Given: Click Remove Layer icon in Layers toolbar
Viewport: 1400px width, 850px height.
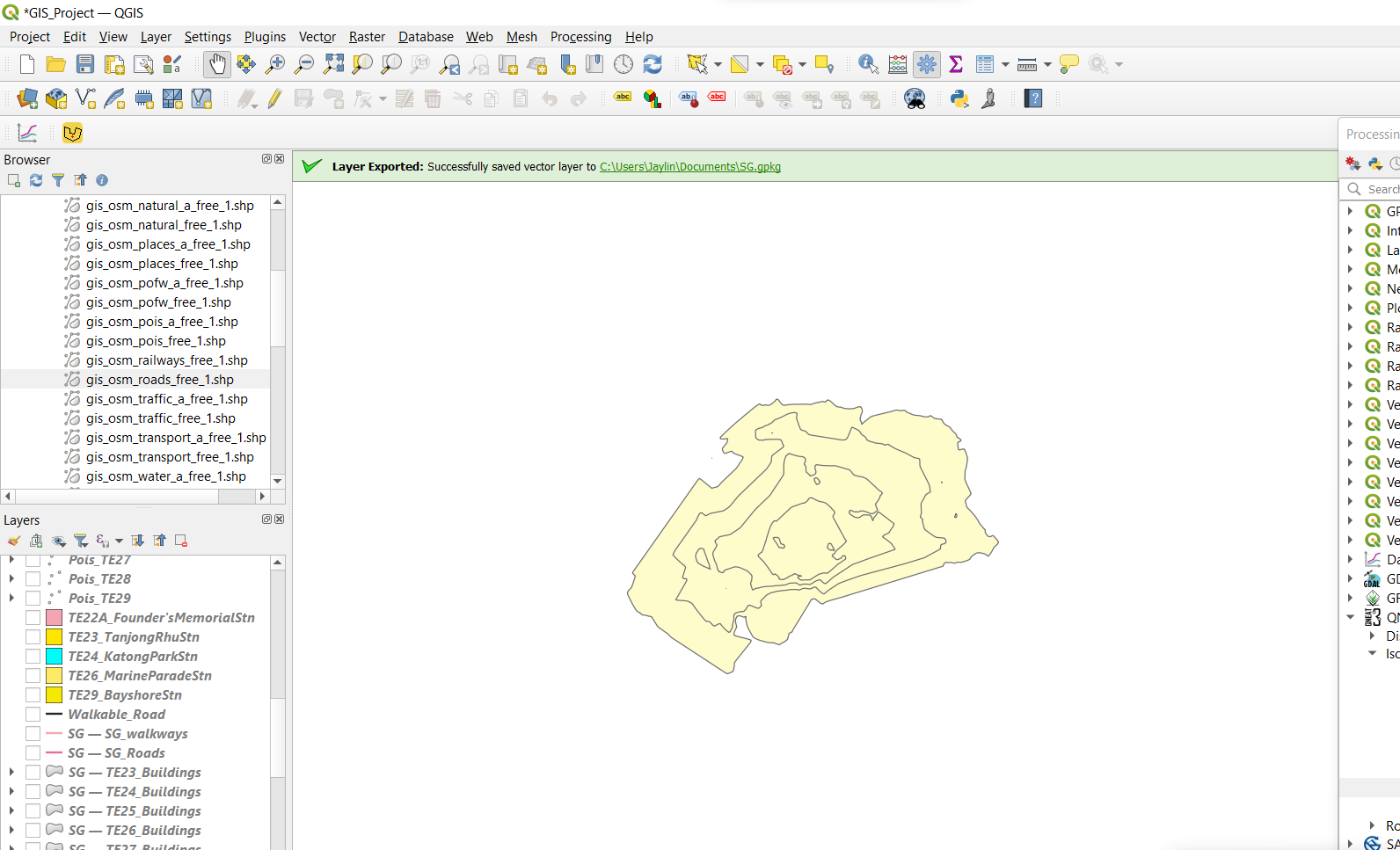Looking at the screenshot, I should [181, 541].
